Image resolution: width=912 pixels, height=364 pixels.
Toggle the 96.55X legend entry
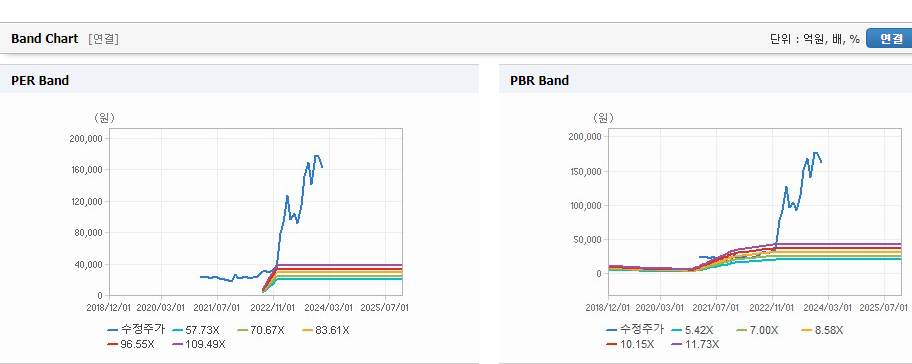[131, 344]
